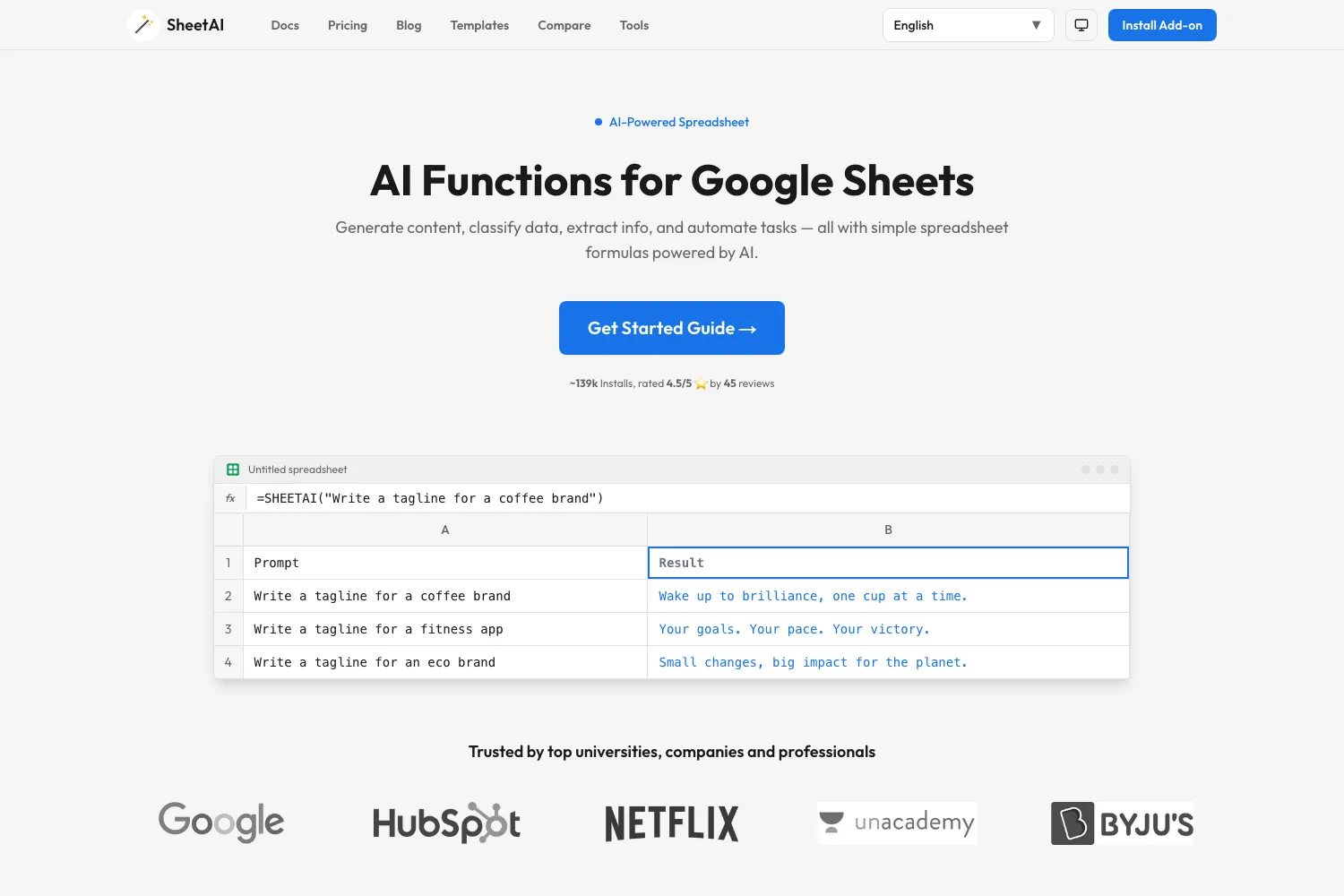The image size is (1344, 896).
Task: Open the Pricing page link
Action: pyautogui.click(x=348, y=25)
